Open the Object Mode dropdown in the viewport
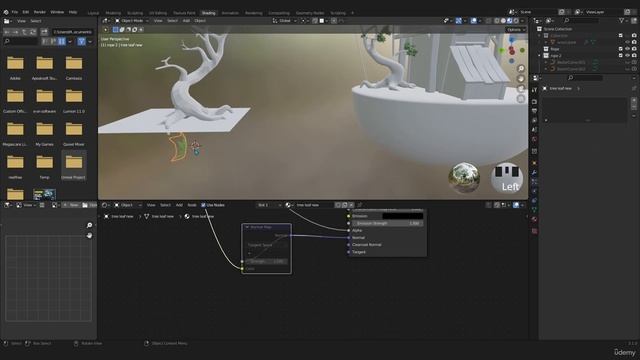The width and height of the screenshot is (640, 360). pyautogui.click(x=131, y=20)
